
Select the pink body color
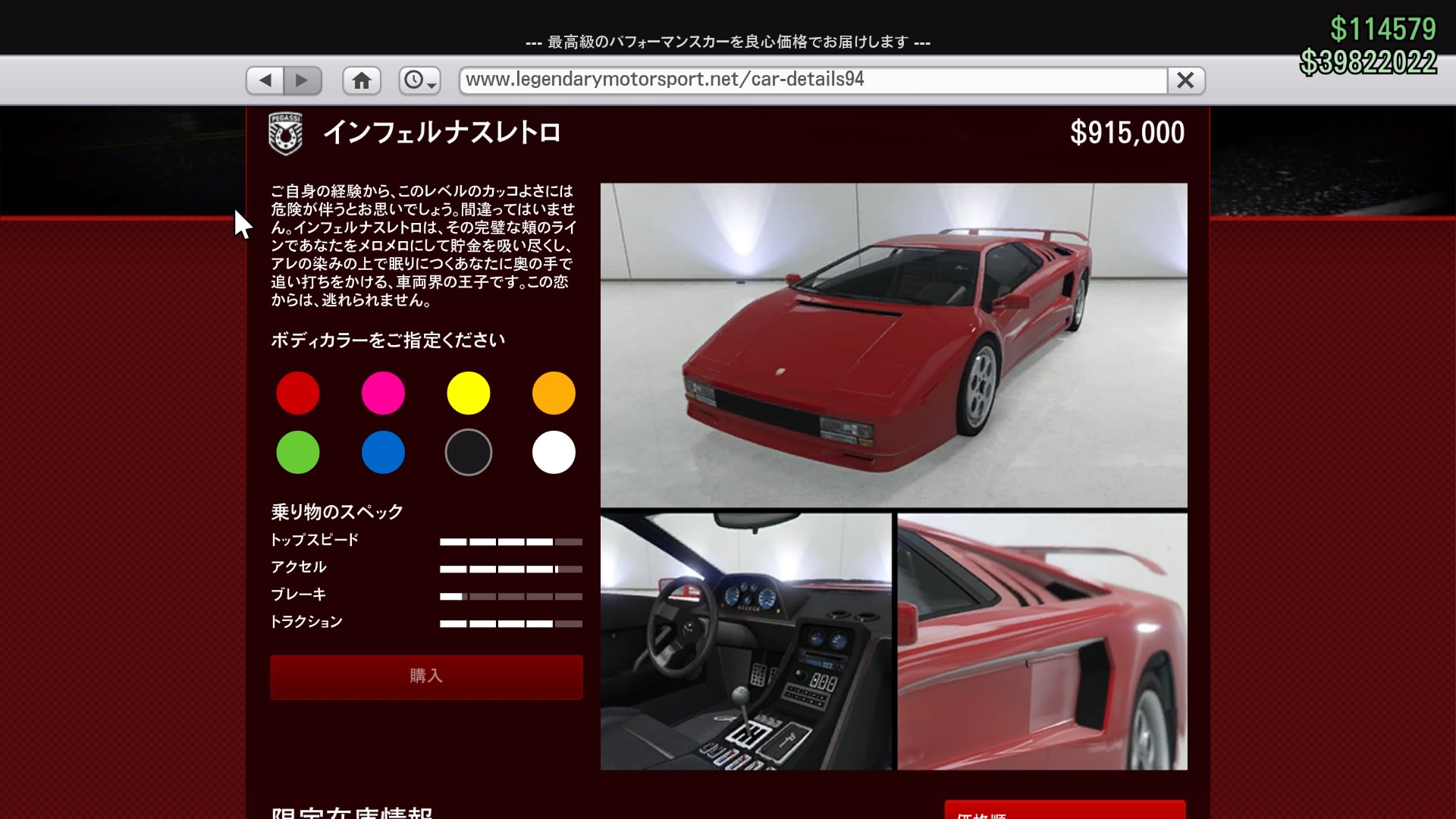(383, 393)
